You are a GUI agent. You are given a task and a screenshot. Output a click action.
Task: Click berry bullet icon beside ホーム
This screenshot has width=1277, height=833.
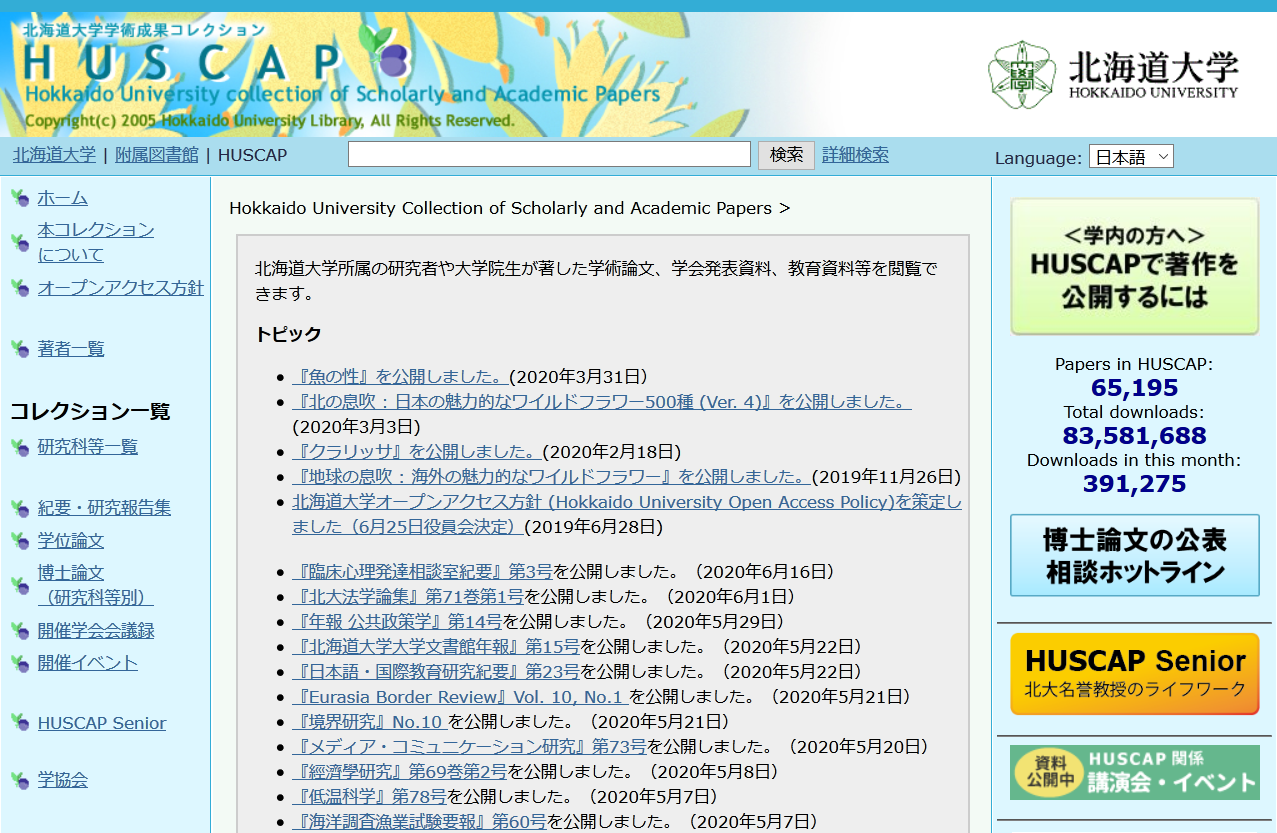(20, 198)
